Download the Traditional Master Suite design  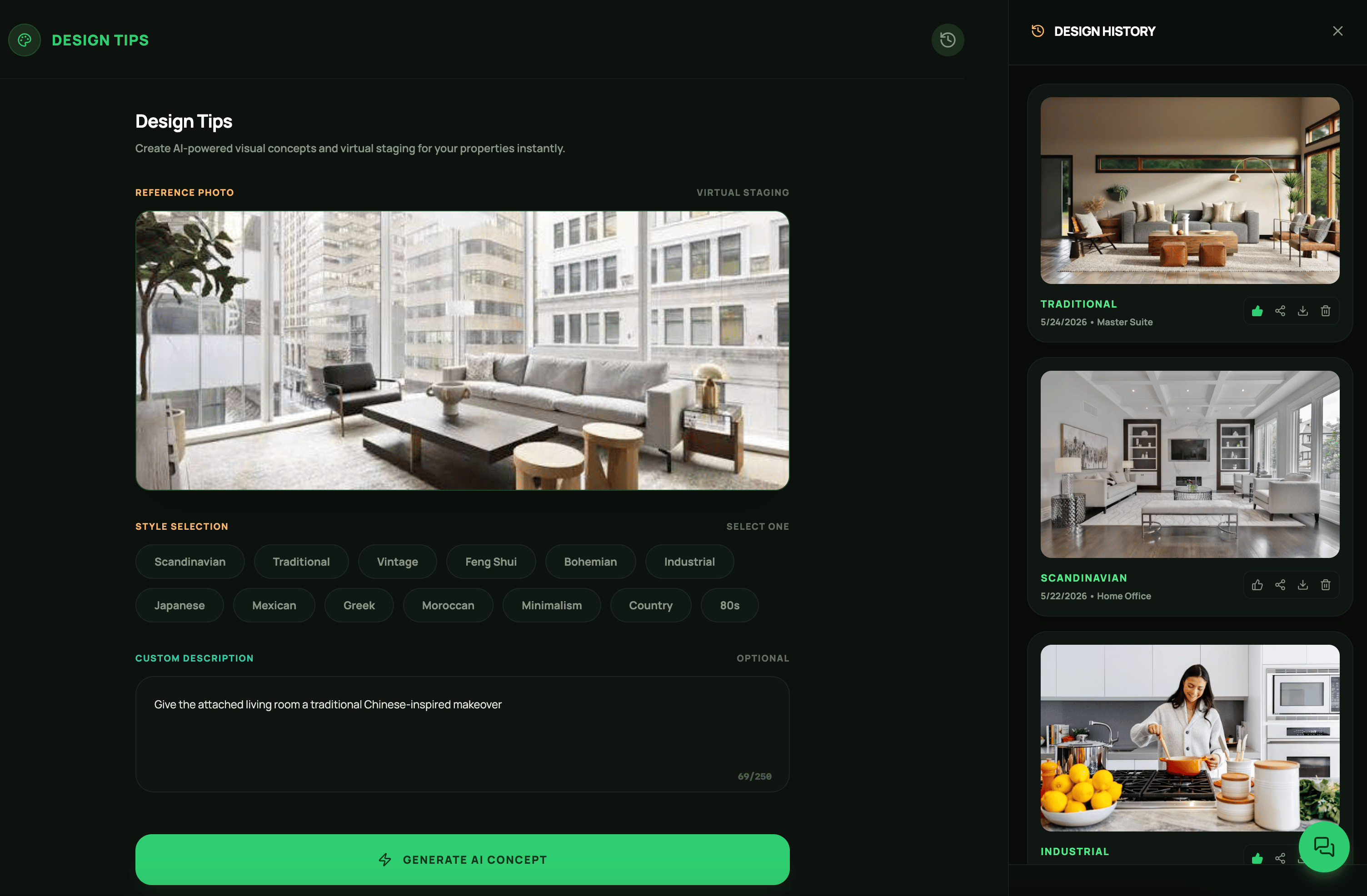tap(1302, 311)
